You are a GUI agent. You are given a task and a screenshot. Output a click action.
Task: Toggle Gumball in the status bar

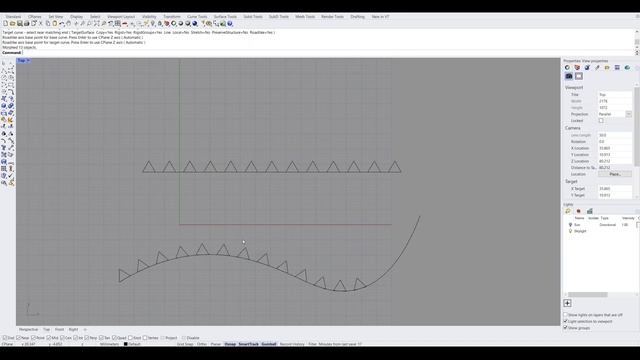269,344
